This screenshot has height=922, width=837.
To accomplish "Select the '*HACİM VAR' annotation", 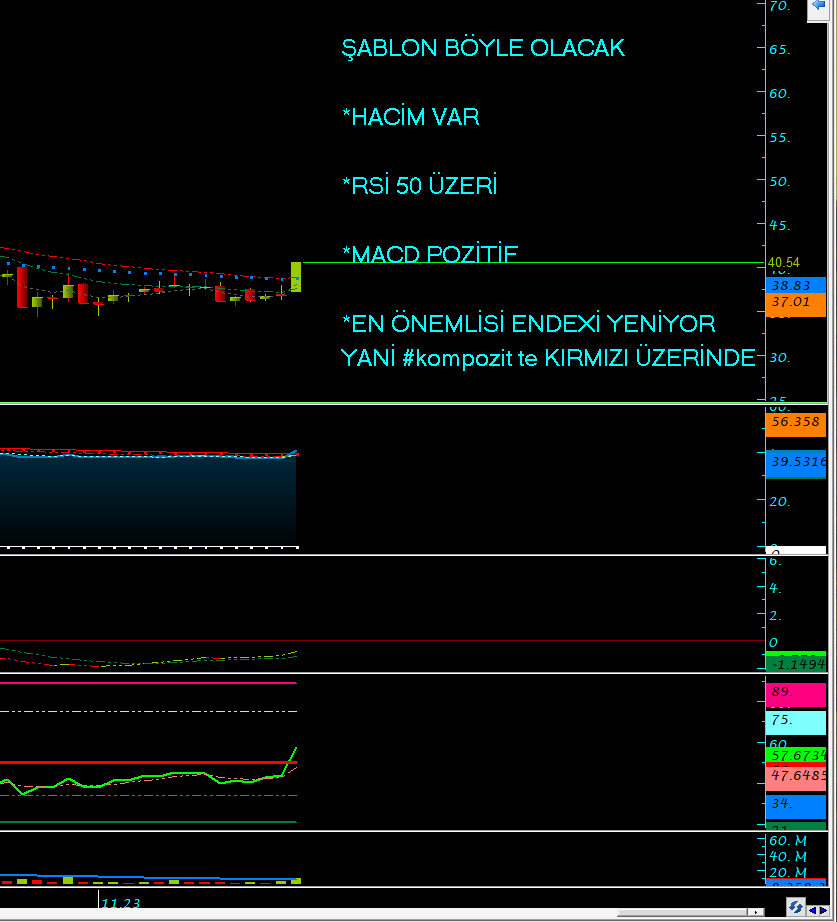I will point(411,116).
